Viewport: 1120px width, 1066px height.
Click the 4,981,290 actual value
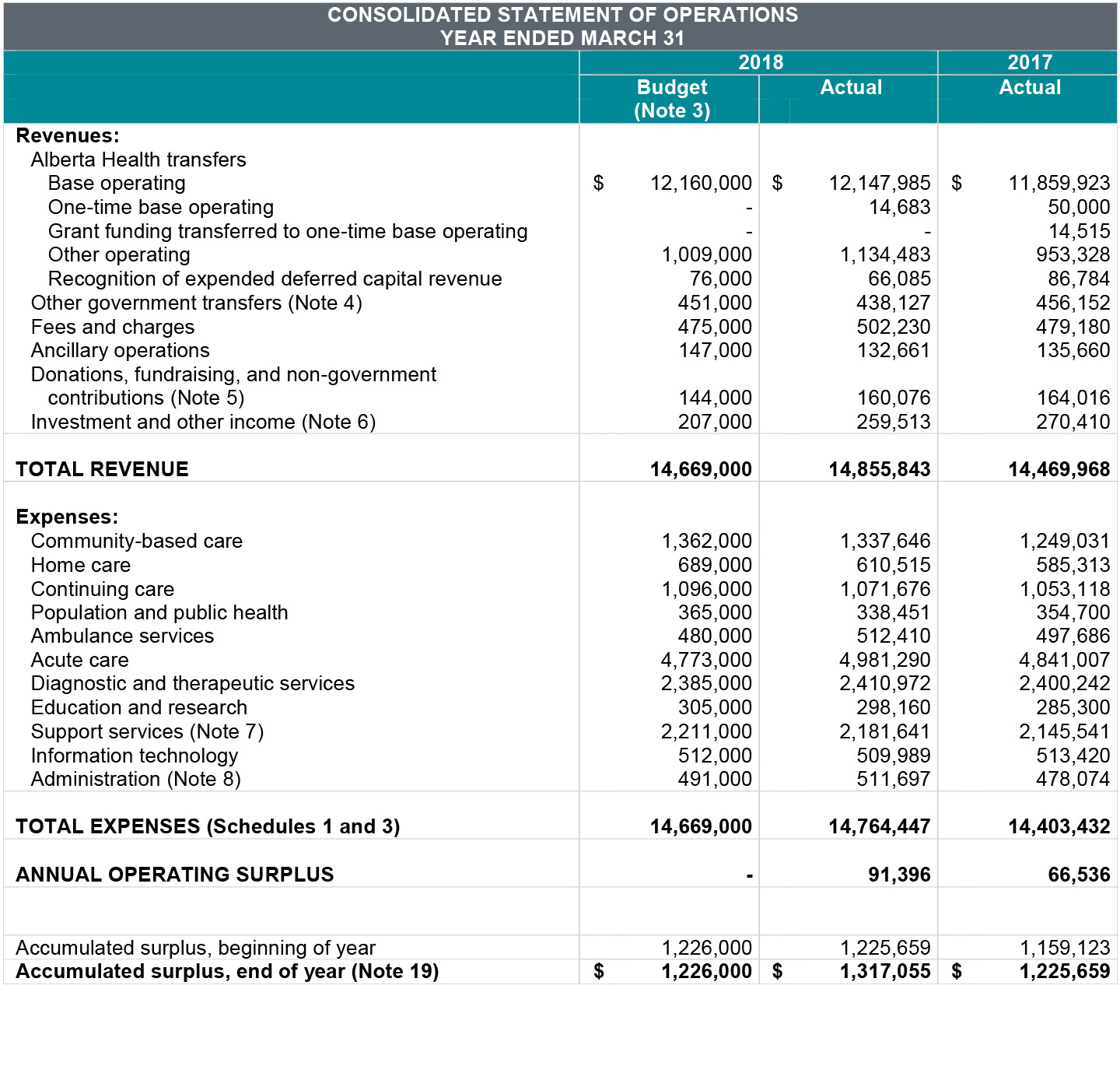pos(885,661)
